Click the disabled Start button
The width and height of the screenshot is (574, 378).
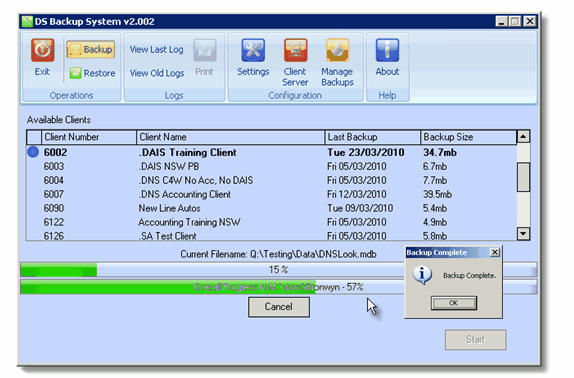coord(476,340)
